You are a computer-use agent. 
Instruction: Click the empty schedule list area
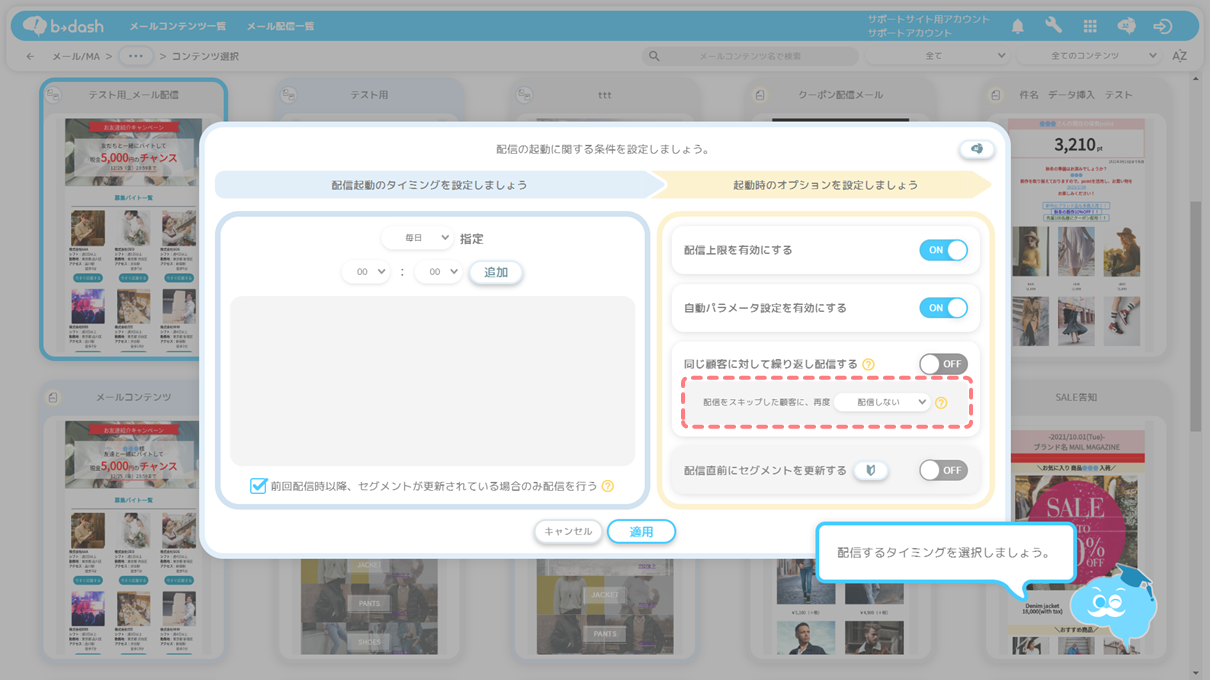click(432, 381)
